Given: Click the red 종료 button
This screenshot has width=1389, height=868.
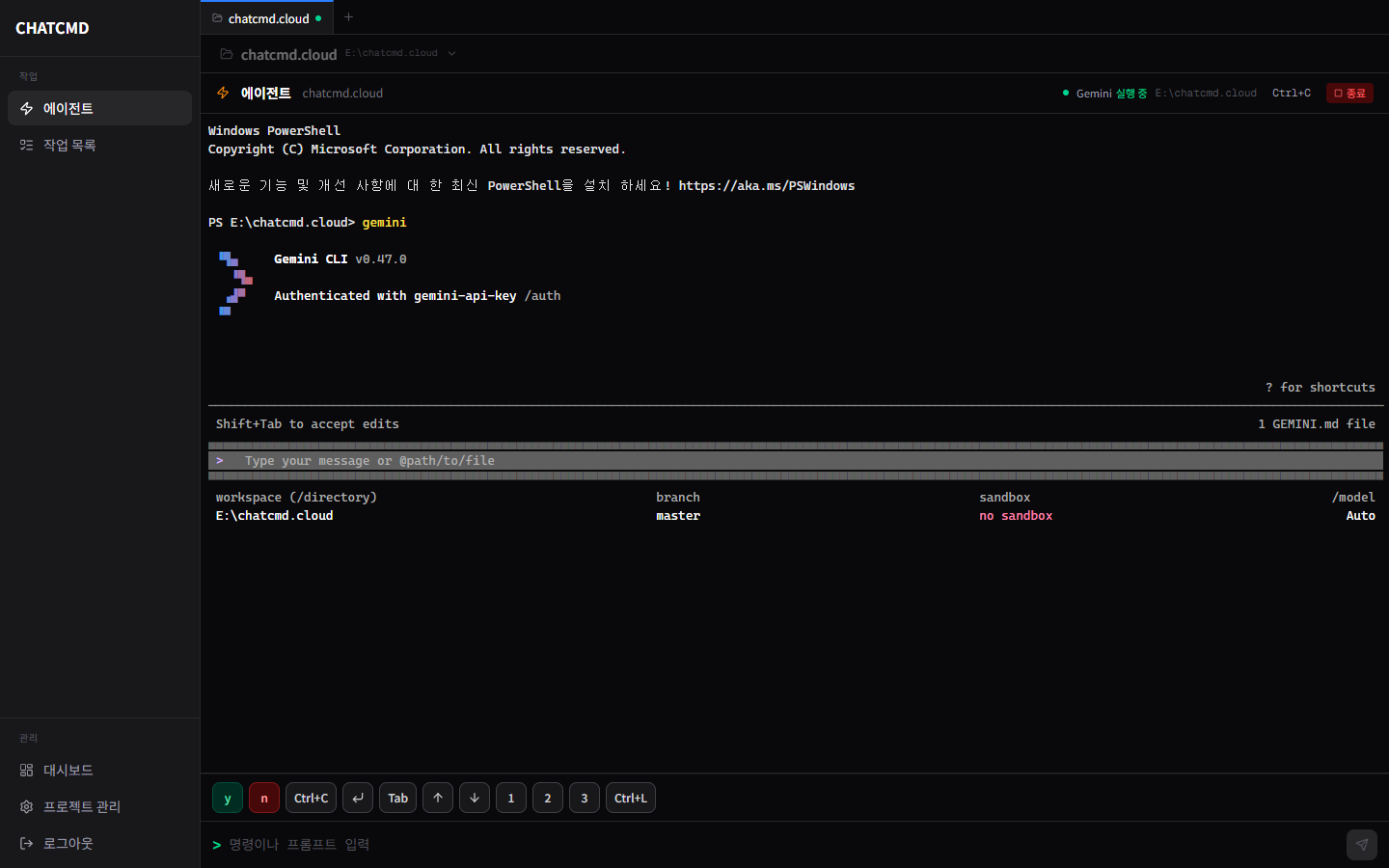Looking at the screenshot, I should click(x=1349, y=93).
